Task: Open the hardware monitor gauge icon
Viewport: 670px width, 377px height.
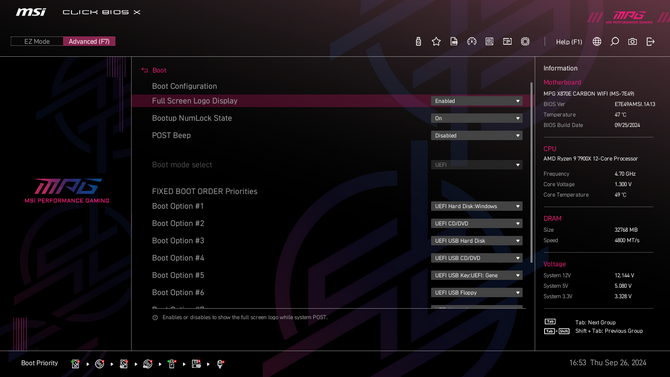Action: point(471,41)
